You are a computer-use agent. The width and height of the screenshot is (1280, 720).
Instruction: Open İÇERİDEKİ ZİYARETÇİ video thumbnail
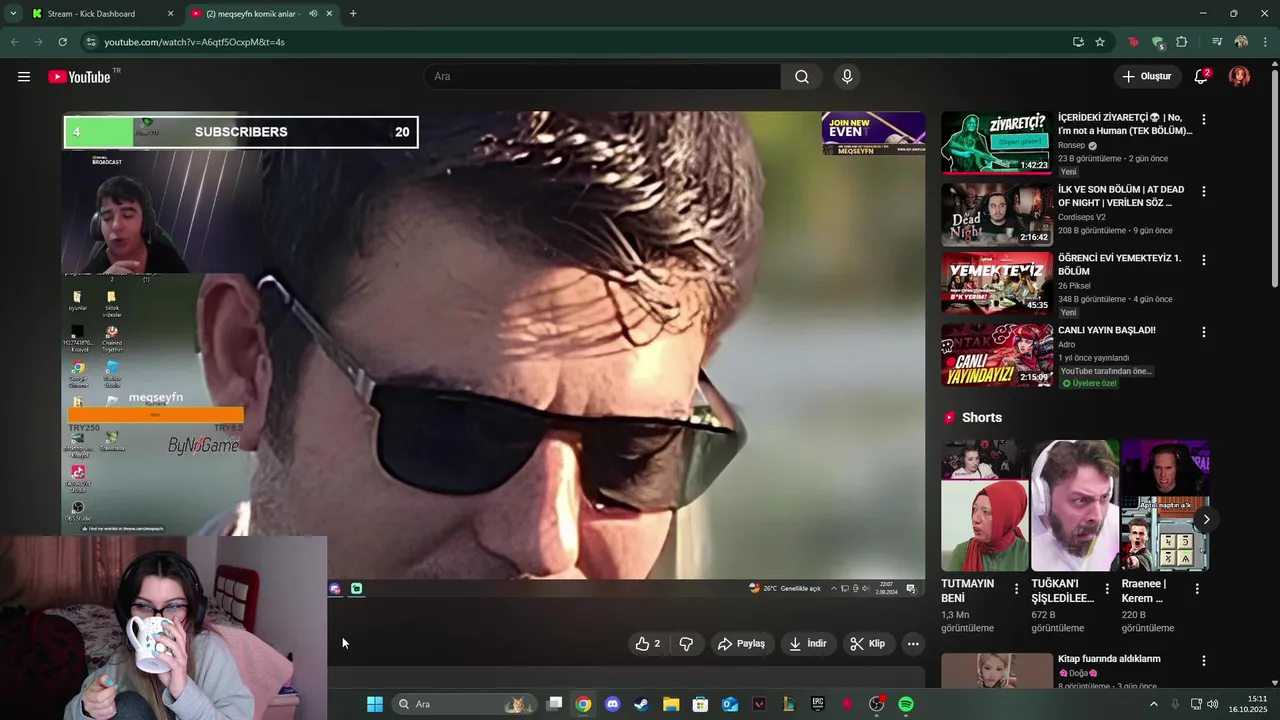[x=996, y=143]
